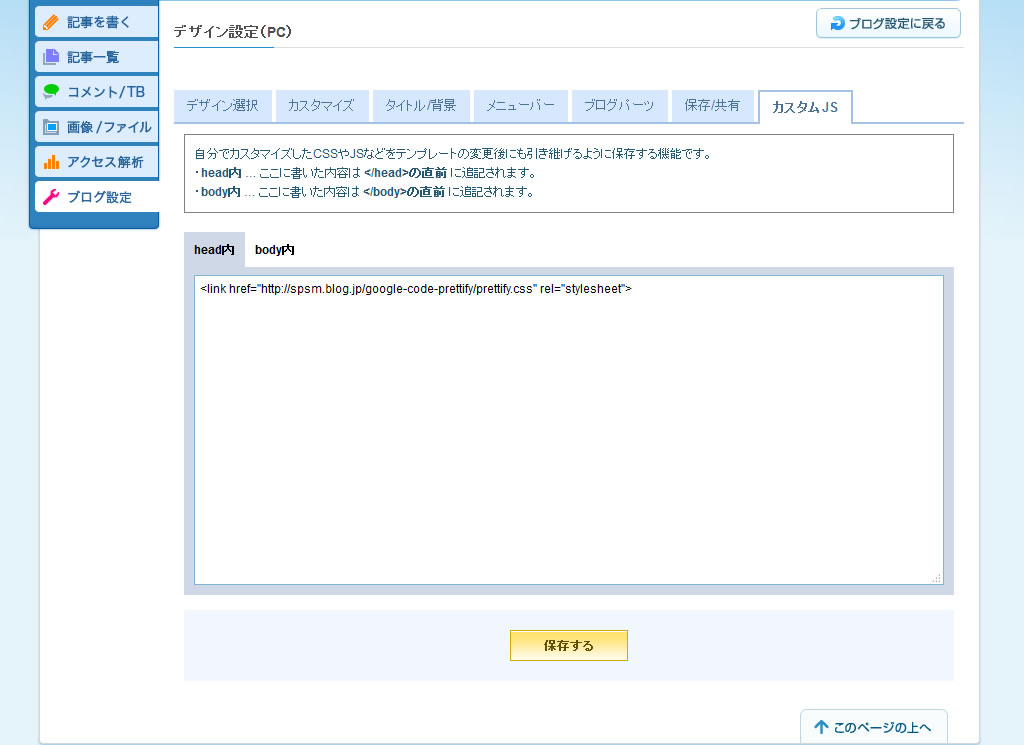Screen dimensions: 1024x745
Task: Open アクセス解析 in the sidebar
Action: pyautogui.click(x=97, y=161)
